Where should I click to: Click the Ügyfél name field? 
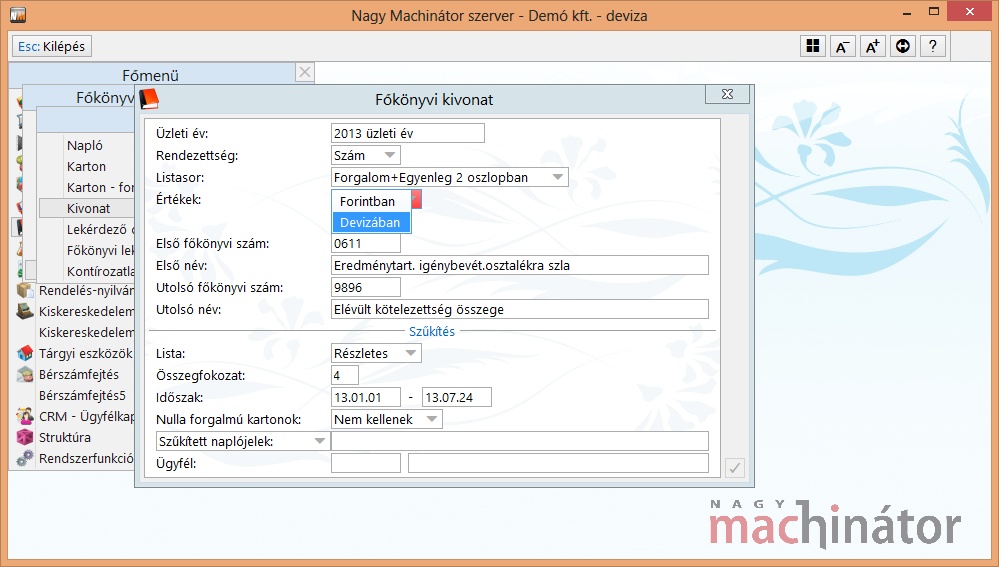click(x=558, y=463)
